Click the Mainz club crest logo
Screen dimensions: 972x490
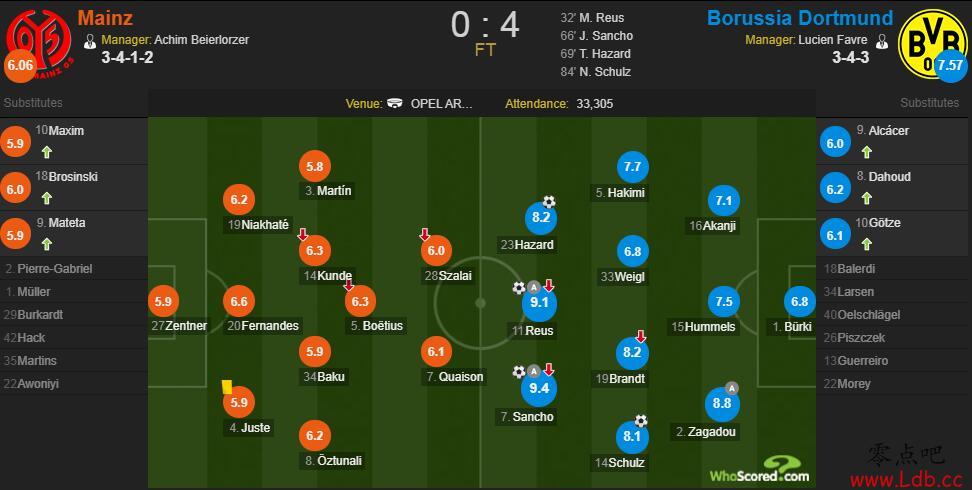[x=38, y=45]
